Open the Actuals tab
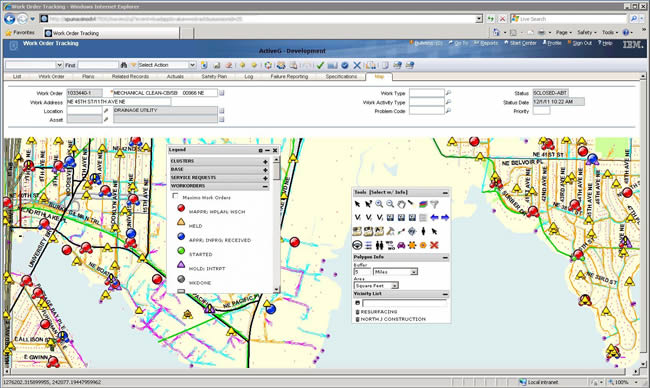The width and height of the screenshot is (650, 388). coord(175,77)
